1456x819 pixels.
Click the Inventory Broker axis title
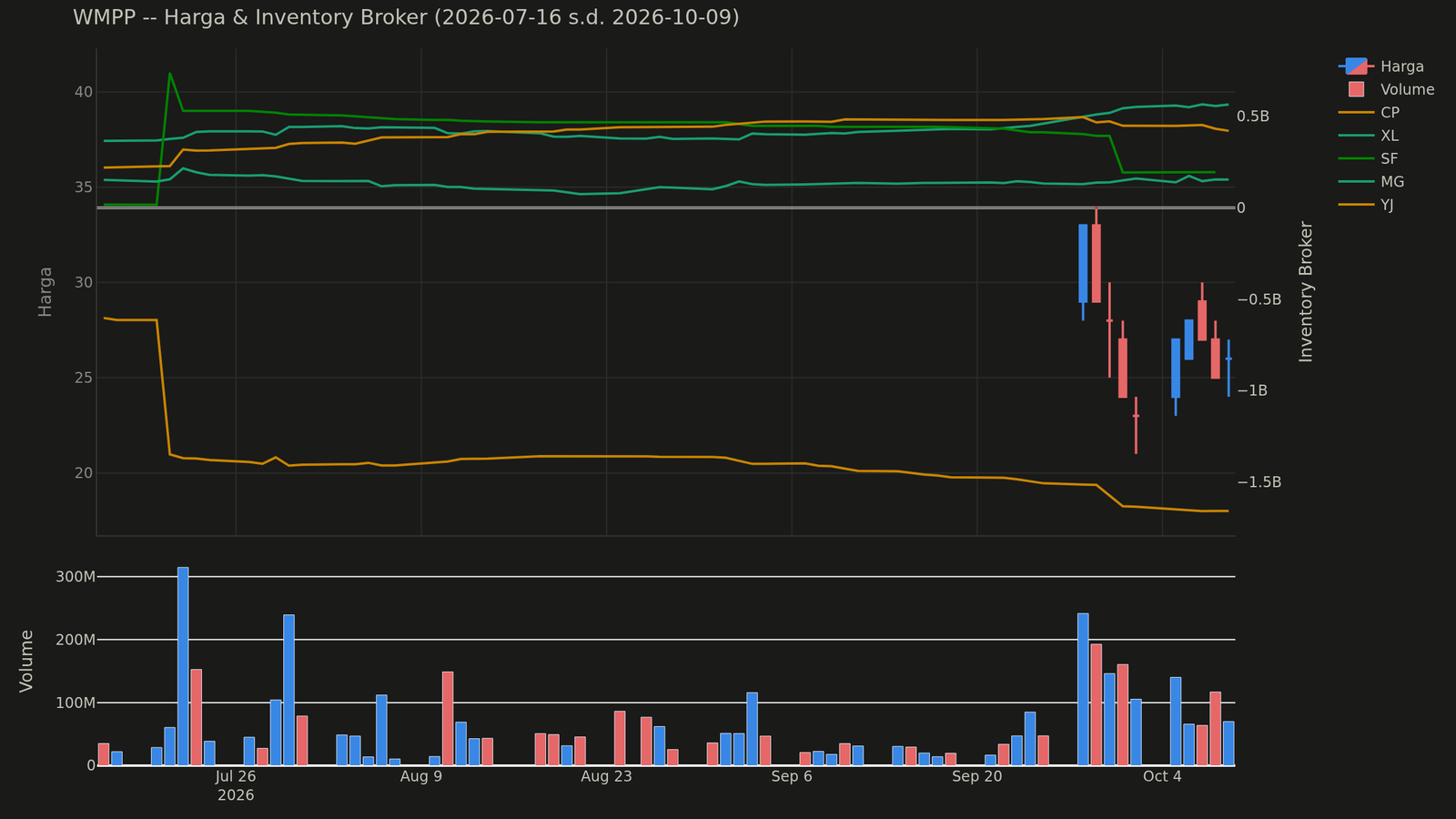click(x=1306, y=291)
